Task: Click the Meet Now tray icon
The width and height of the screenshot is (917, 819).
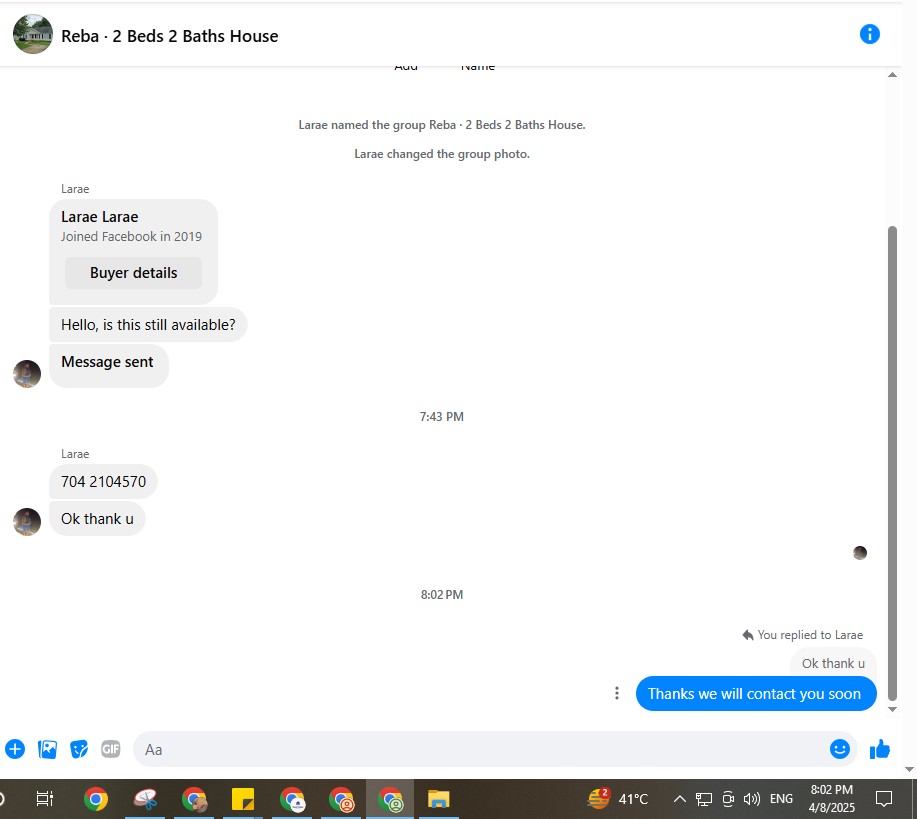Action: coord(728,799)
